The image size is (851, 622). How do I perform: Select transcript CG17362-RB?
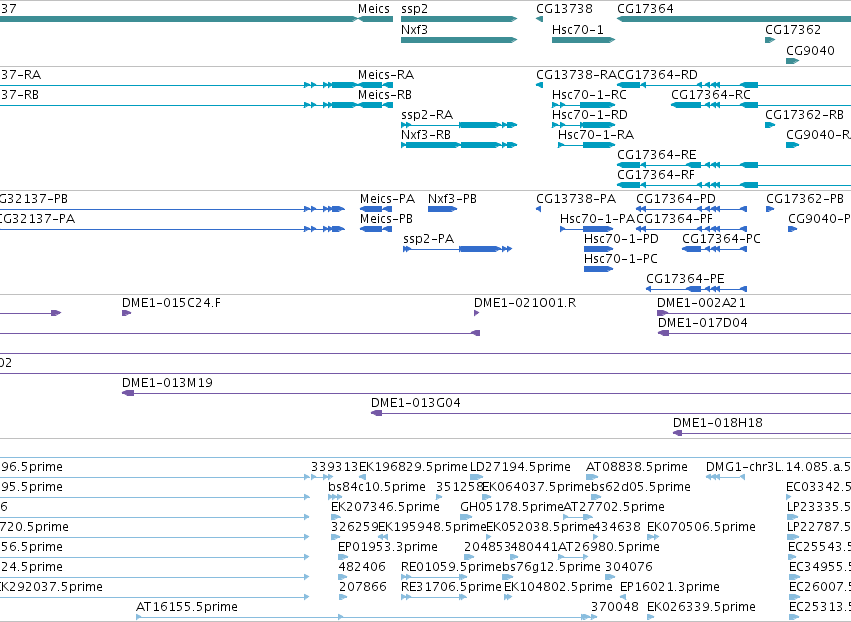click(804, 115)
